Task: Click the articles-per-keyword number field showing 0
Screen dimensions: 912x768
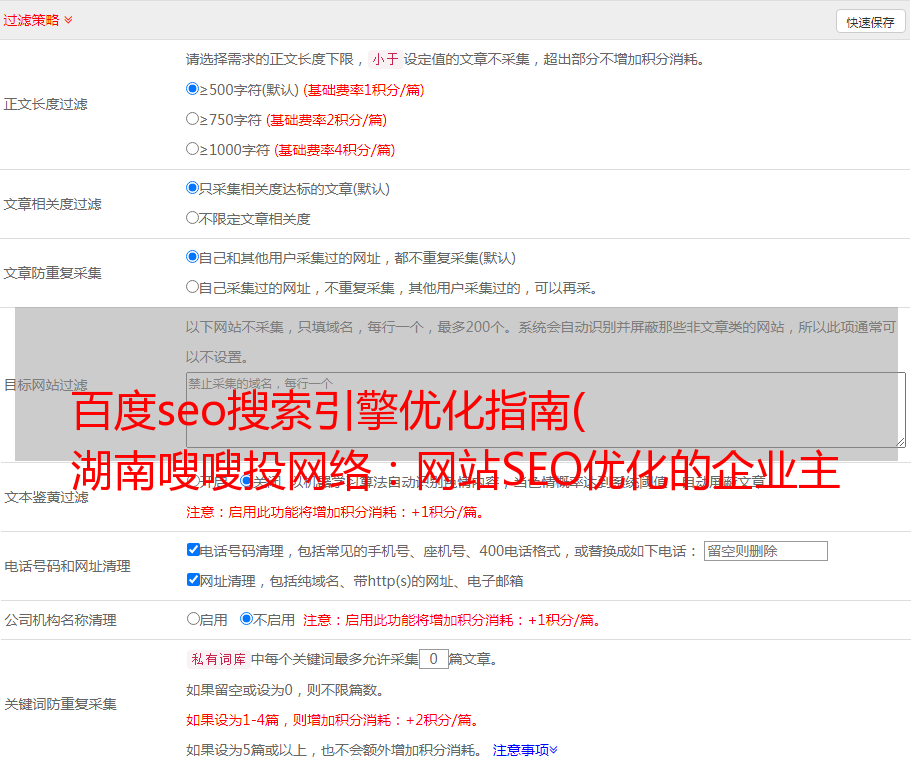Action: [x=433, y=659]
